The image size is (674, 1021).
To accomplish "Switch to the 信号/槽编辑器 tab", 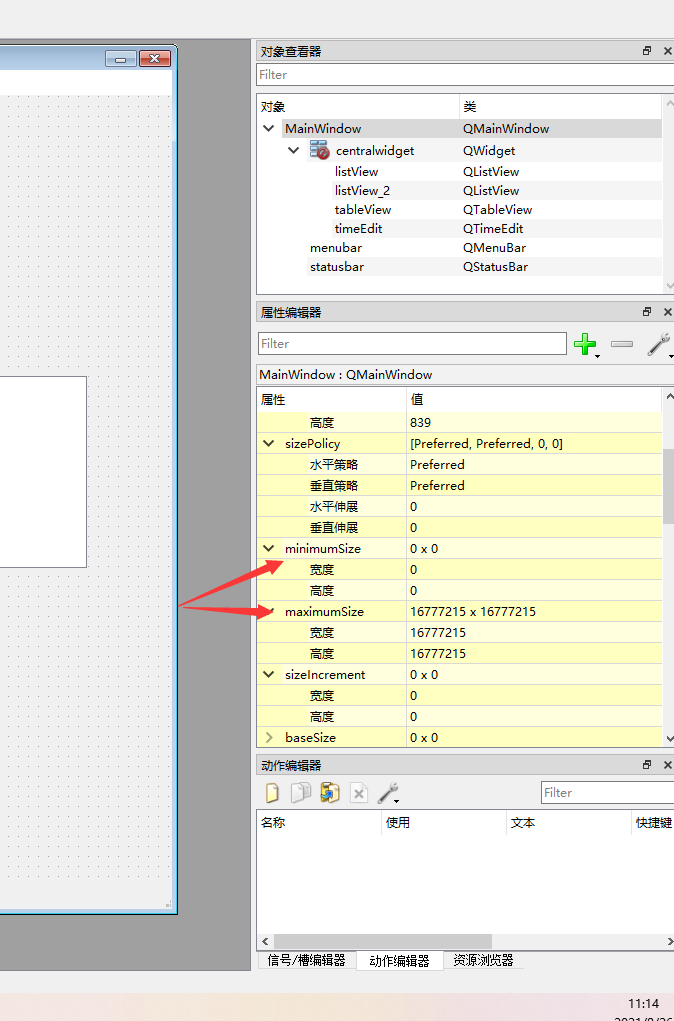I will 306,960.
